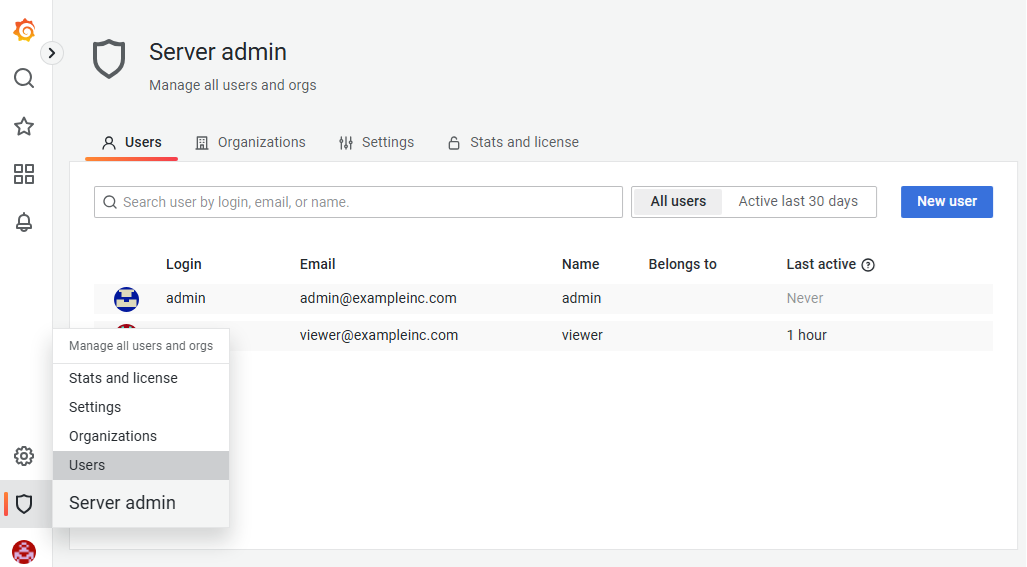
Task: Select the All users filter
Action: tap(678, 202)
